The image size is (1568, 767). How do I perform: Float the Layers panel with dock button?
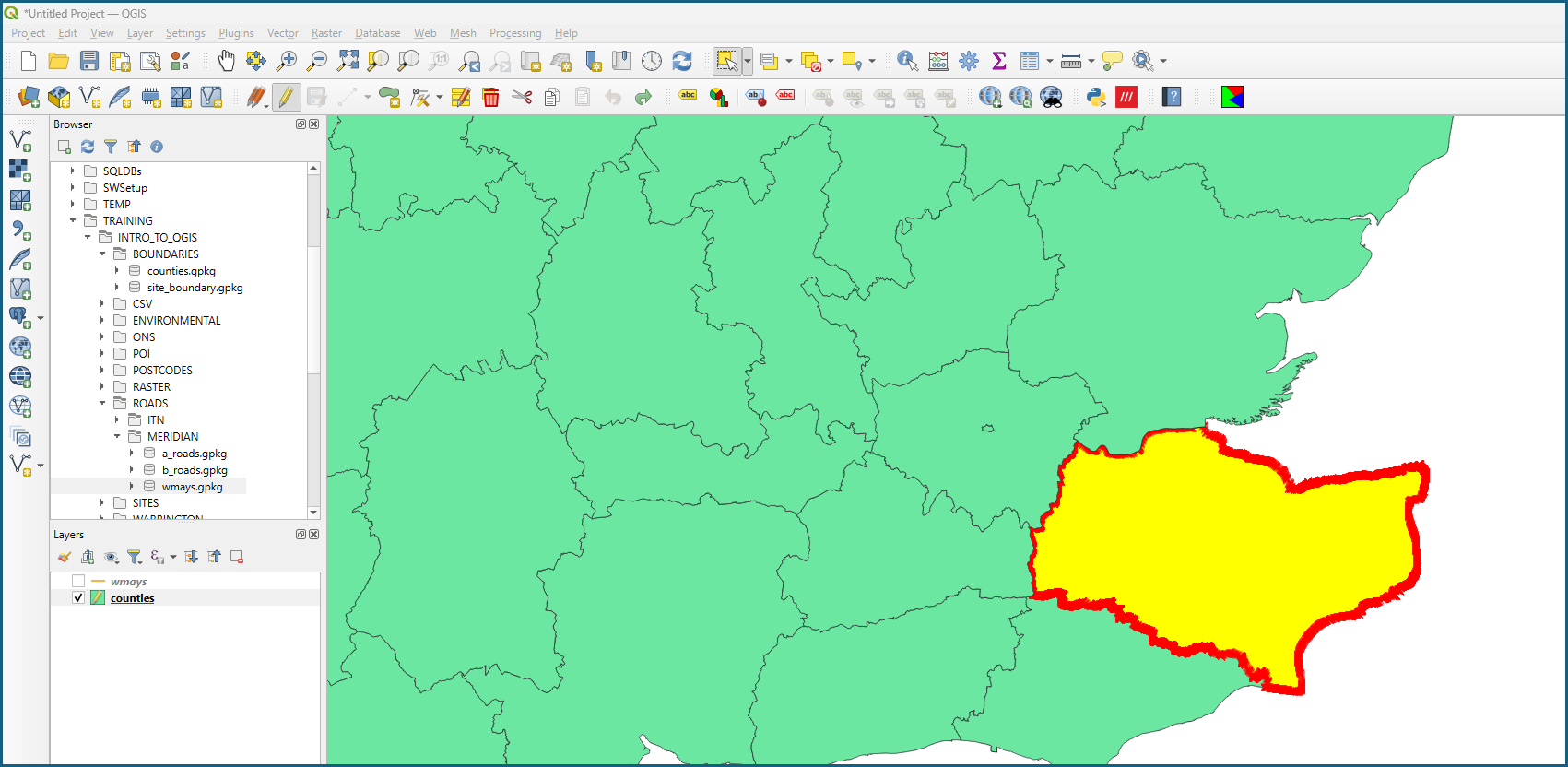pos(301,535)
